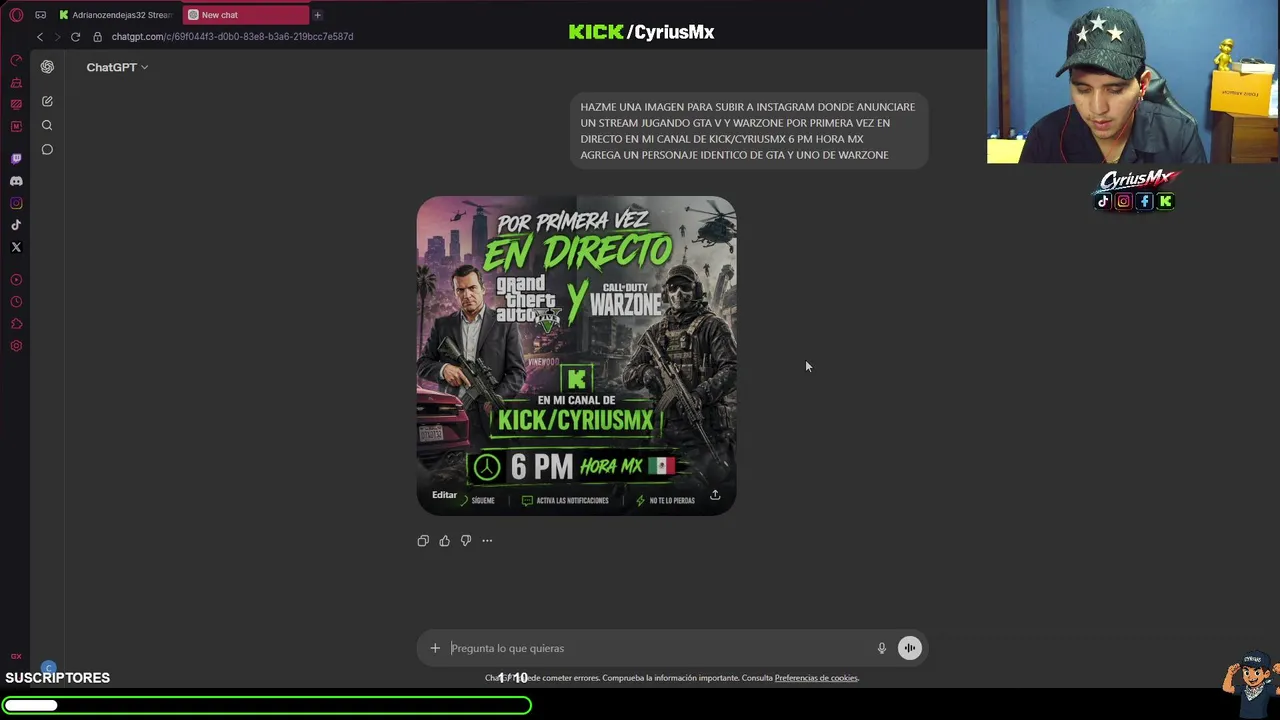Open a new browser tab with plus
This screenshot has height=720, width=1280.
tap(317, 15)
